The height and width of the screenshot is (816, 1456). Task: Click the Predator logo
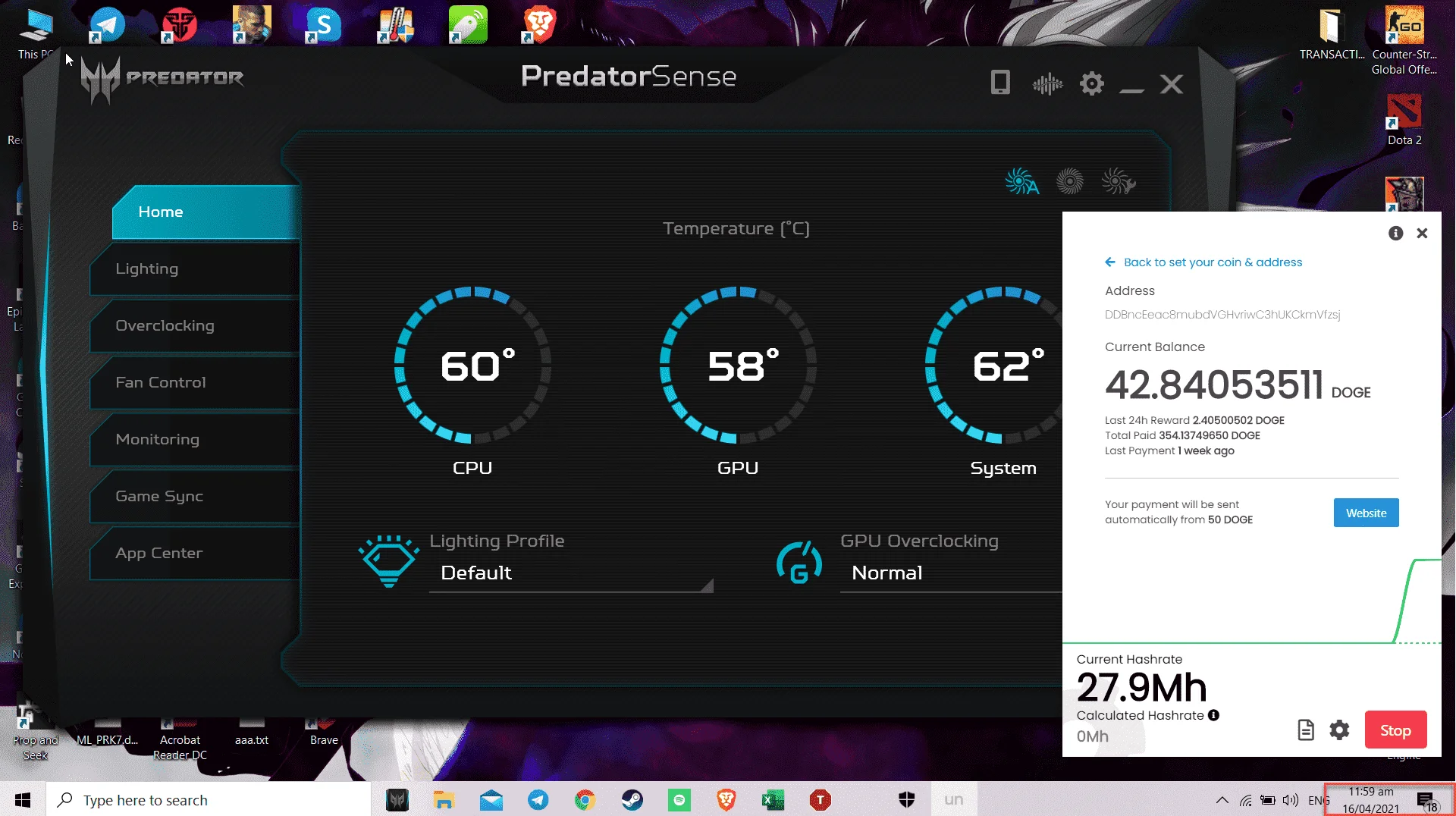click(162, 79)
